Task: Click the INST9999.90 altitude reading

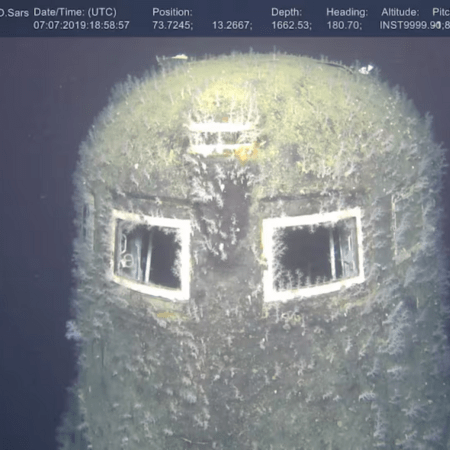Action: click(x=410, y=25)
